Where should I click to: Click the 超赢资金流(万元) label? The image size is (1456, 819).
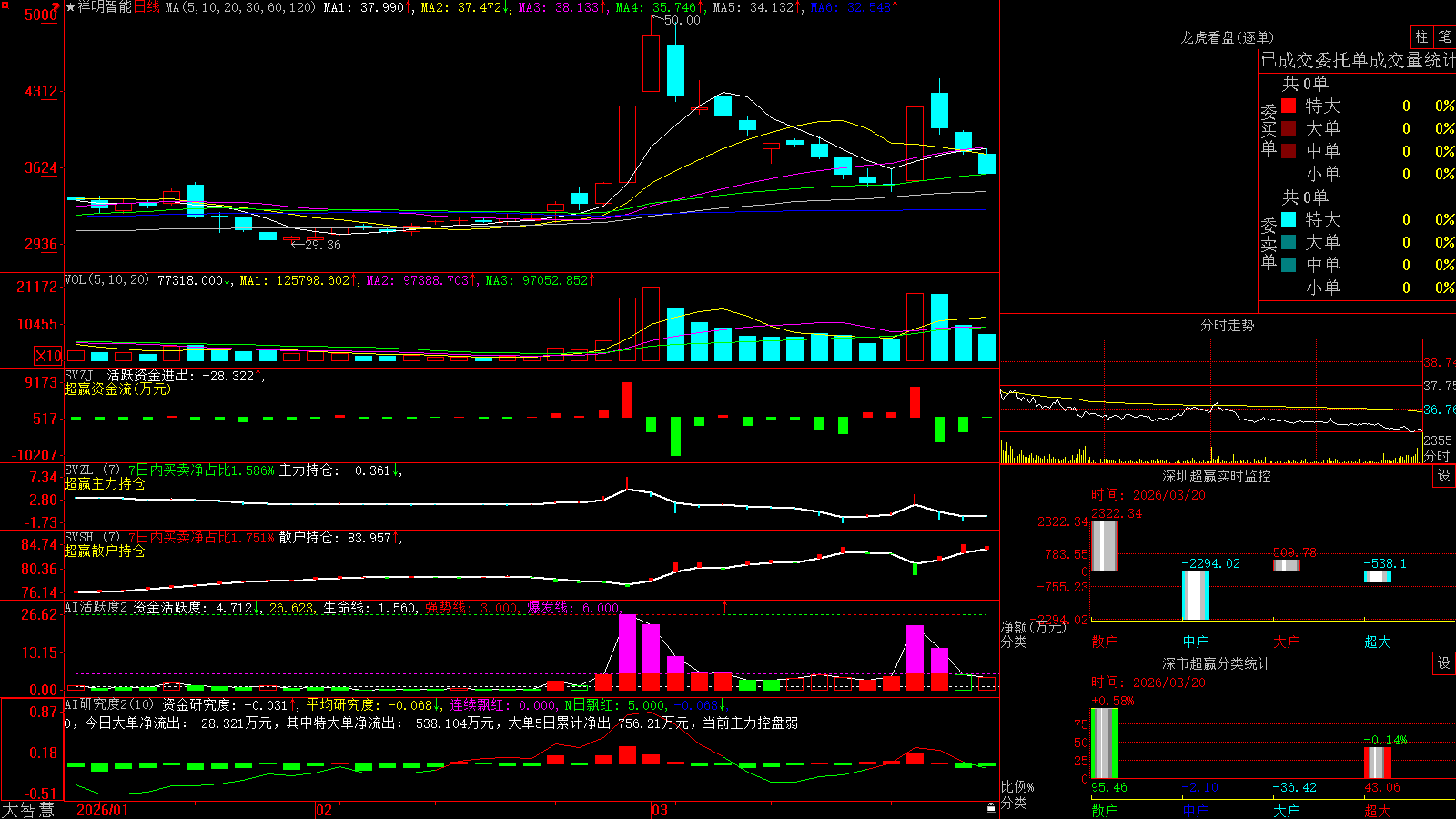tap(117, 389)
